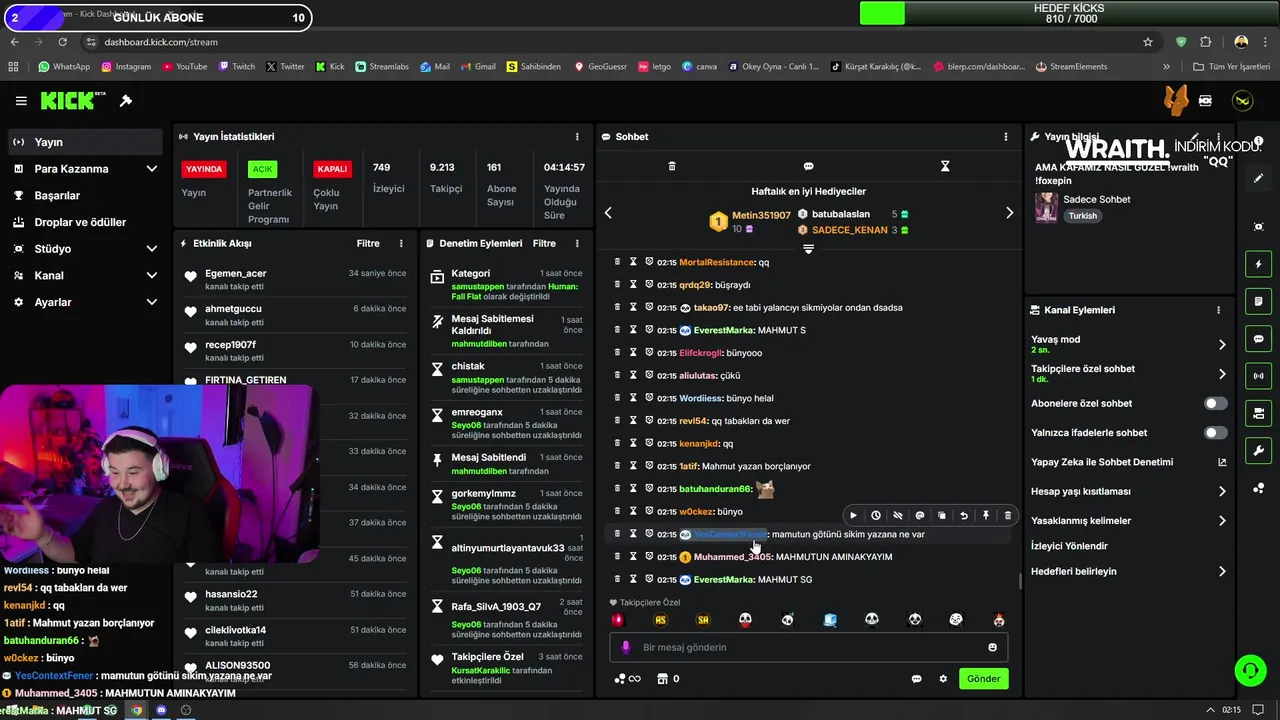This screenshot has width=1280, height=720.
Task: Open Yayın İstatistikleri panel three-dot menu
Action: (577, 136)
